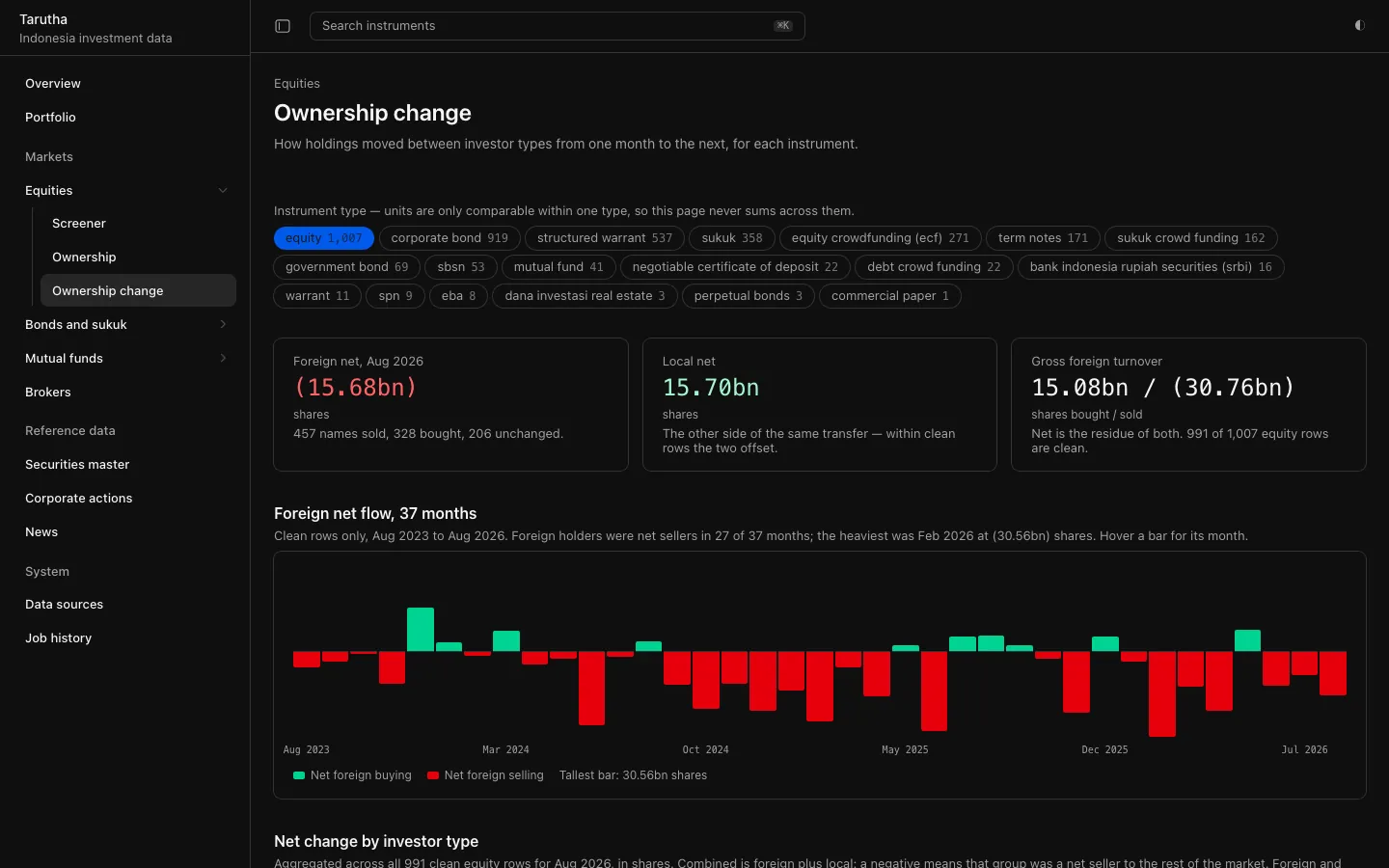Filter by structured warrant
Screen dimensions: 1389x868
pos(605,238)
